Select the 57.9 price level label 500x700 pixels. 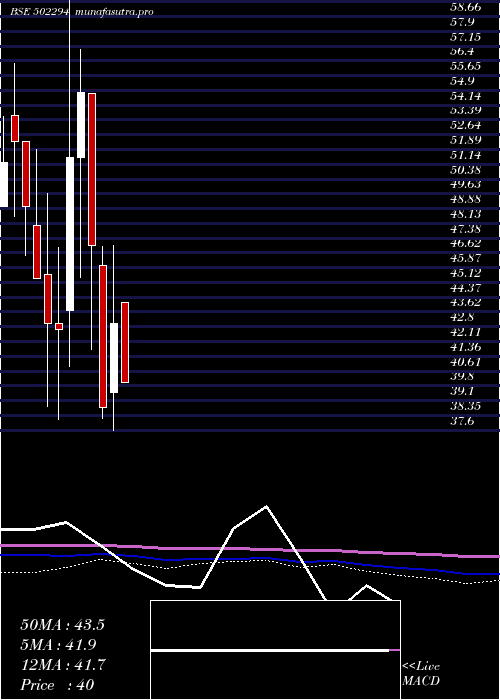[462, 22]
